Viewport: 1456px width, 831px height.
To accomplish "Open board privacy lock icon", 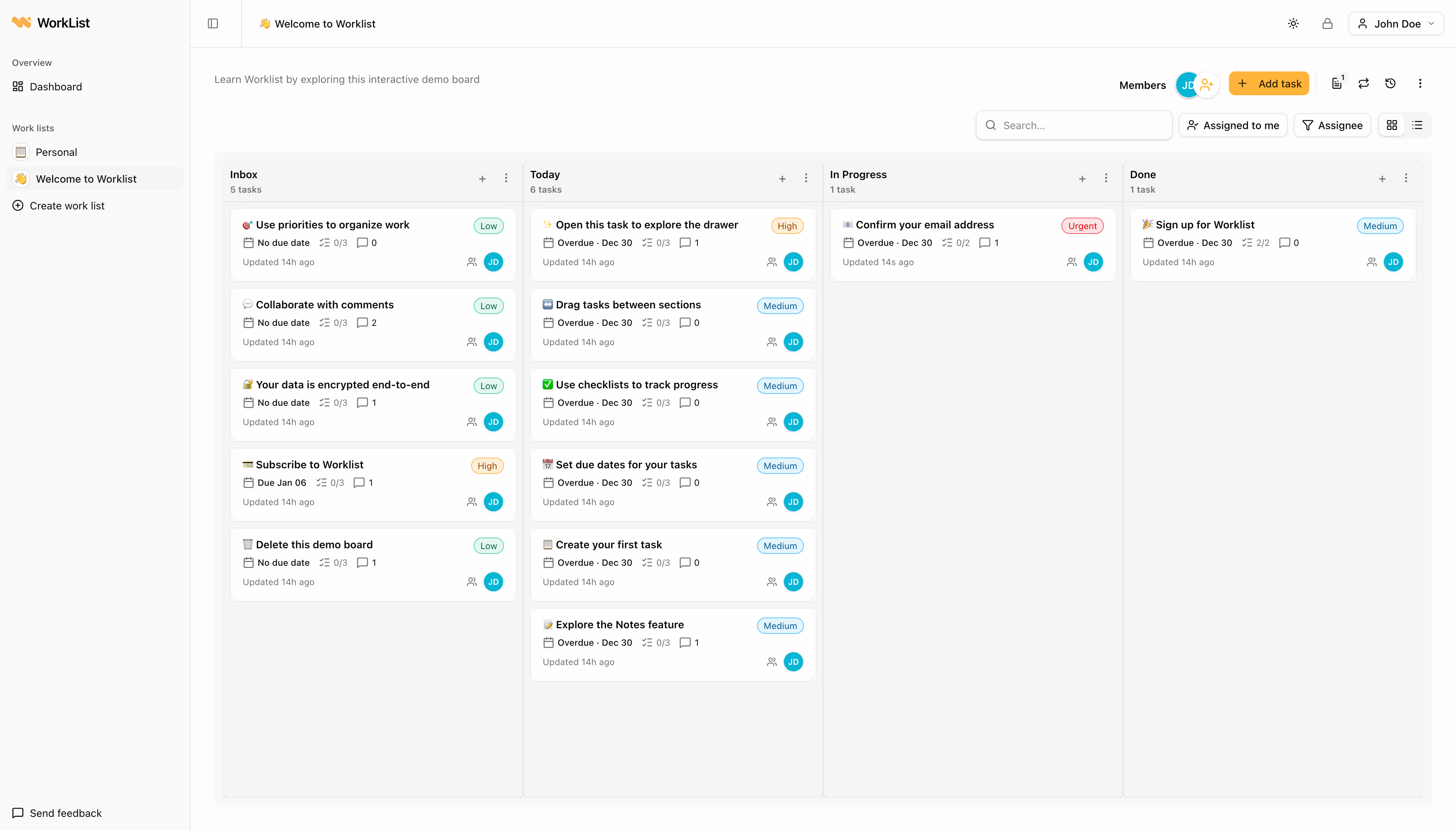I will point(1327,23).
